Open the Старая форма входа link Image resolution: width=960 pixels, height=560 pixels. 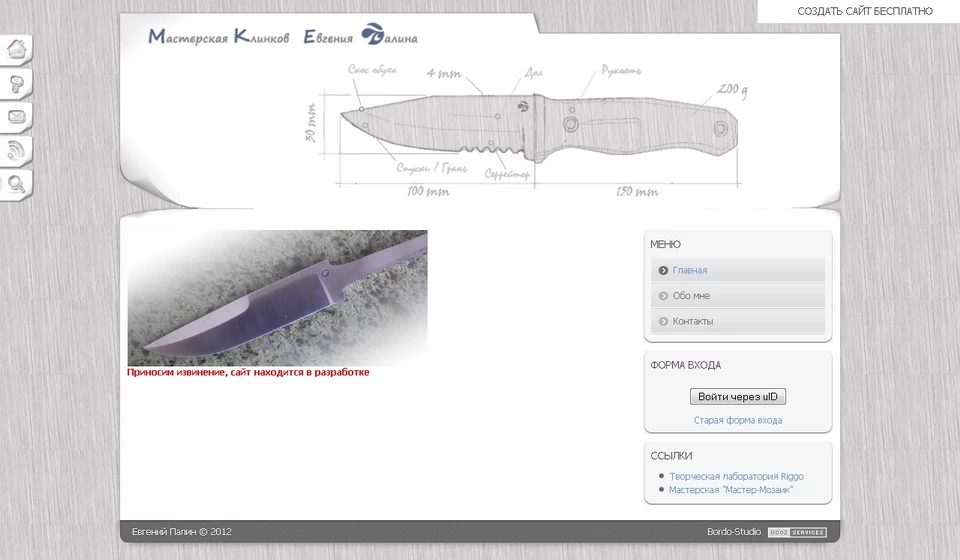tap(738, 421)
